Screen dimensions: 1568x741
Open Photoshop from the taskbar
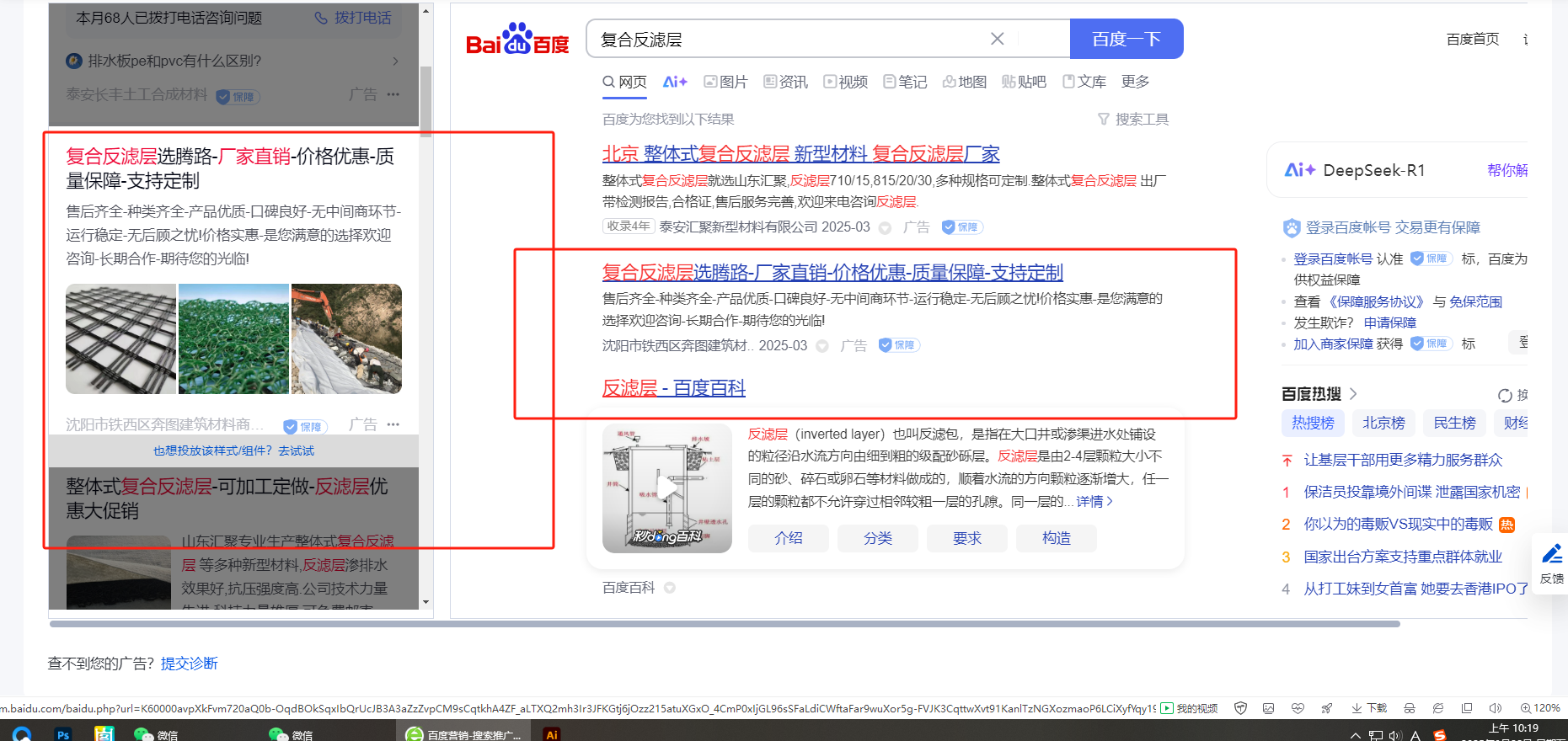click(x=63, y=734)
